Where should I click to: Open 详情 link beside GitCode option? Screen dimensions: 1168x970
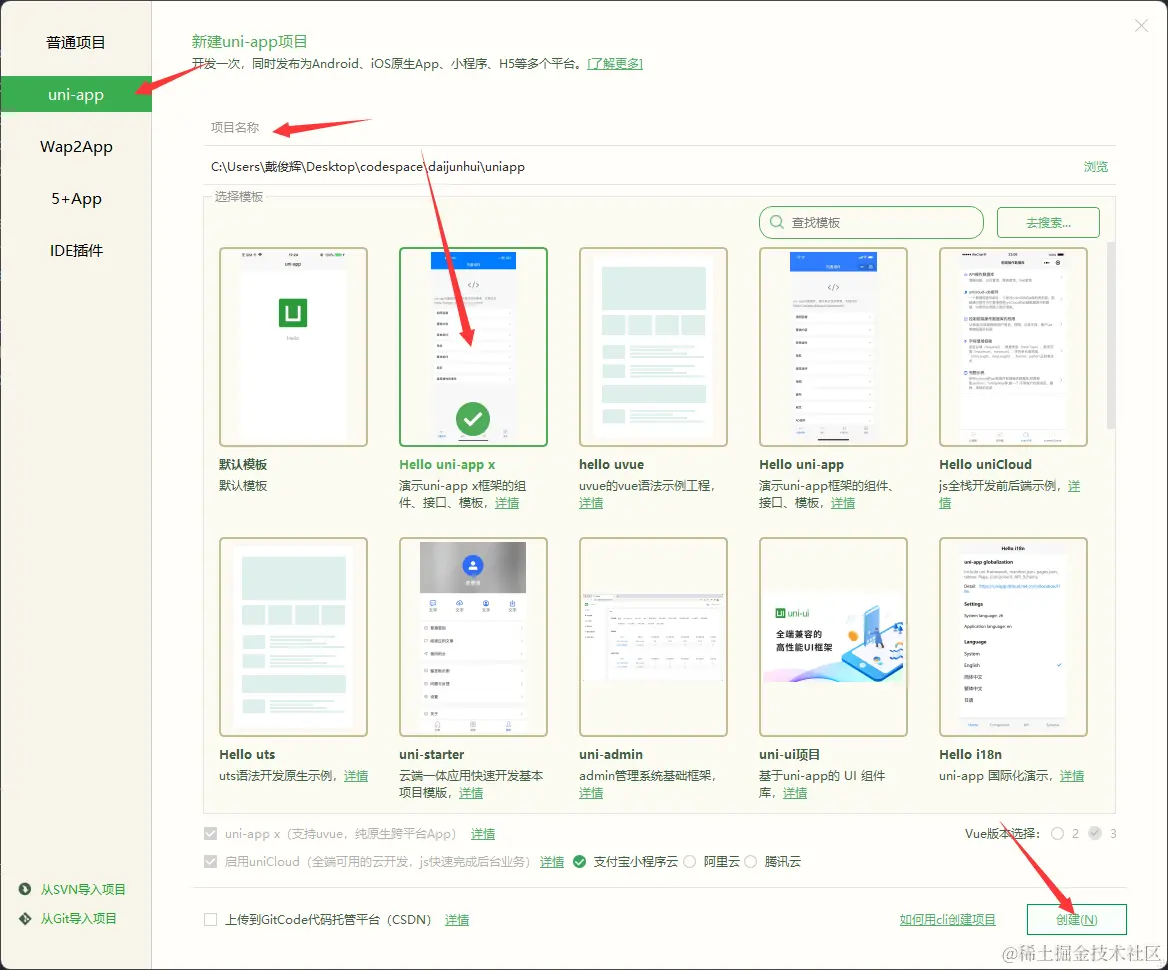[x=457, y=920]
